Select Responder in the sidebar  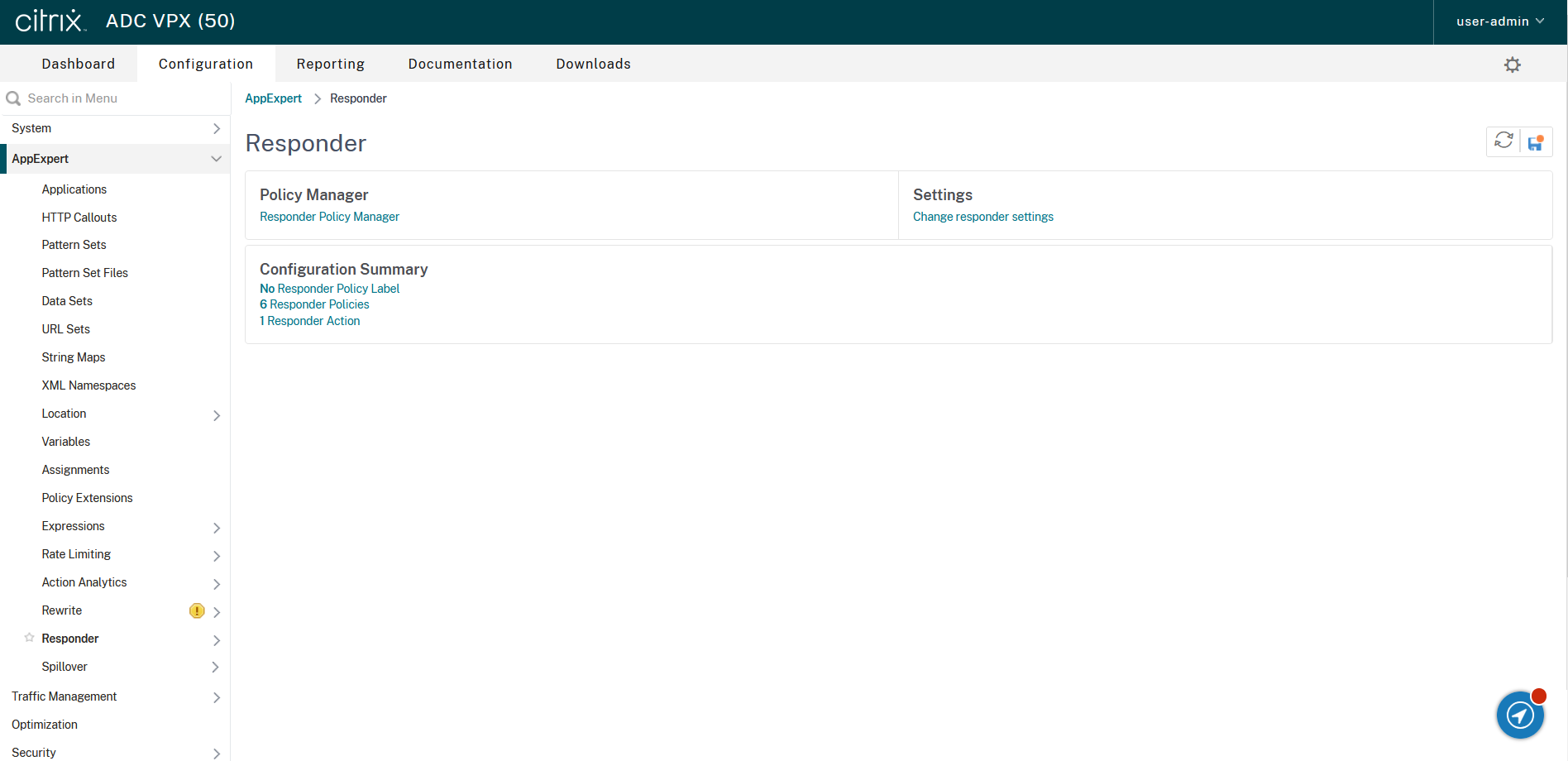click(x=70, y=639)
